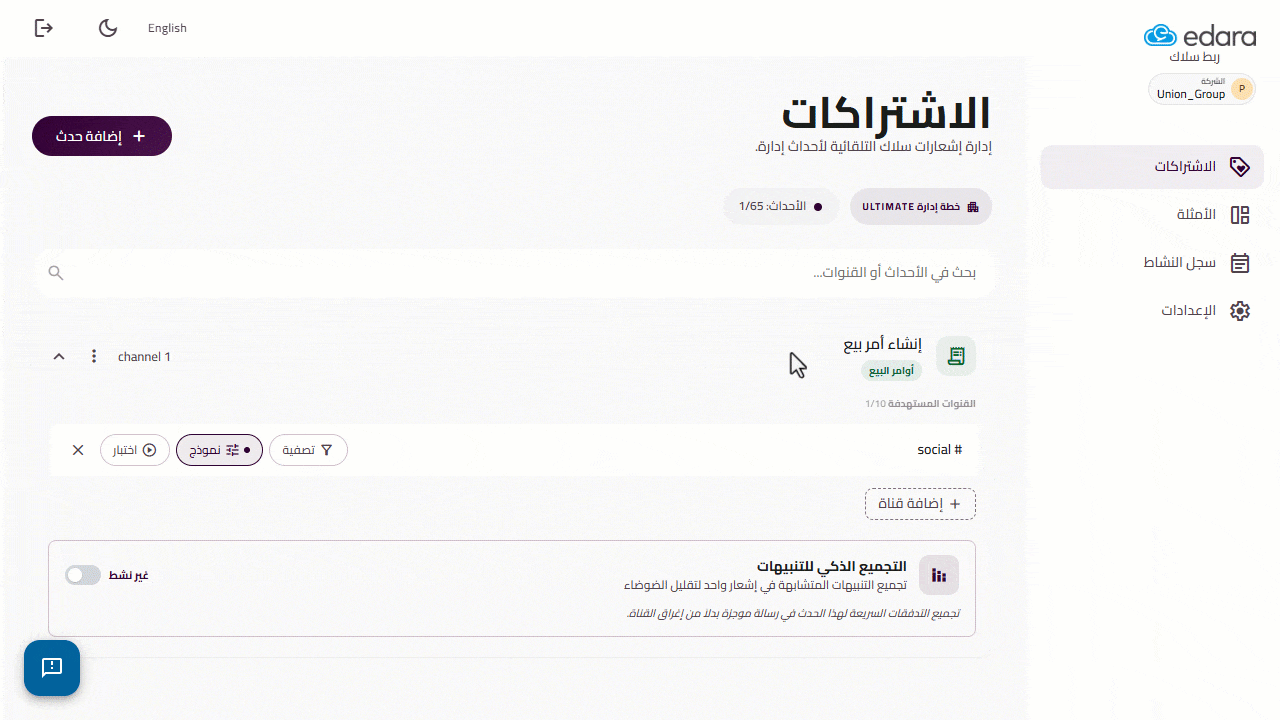
Task: Open الاشتراكات in the sidebar
Action: tap(1152, 167)
